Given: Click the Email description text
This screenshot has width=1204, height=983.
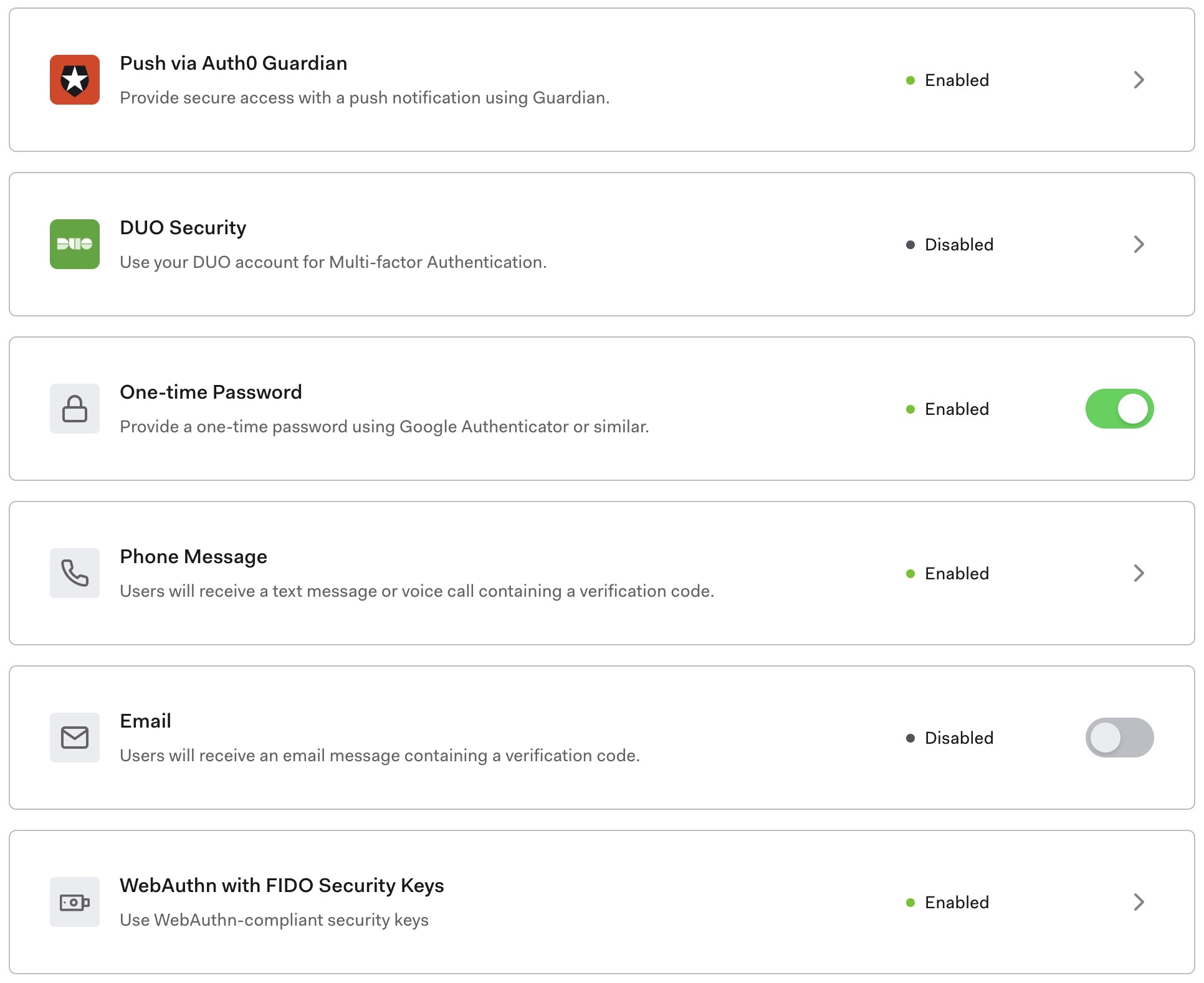Looking at the screenshot, I should pyautogui.click(x=380, y=755).
